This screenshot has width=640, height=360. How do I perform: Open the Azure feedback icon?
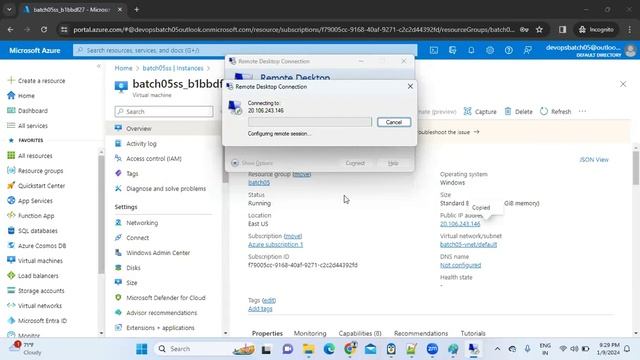(x=527, y=50)
